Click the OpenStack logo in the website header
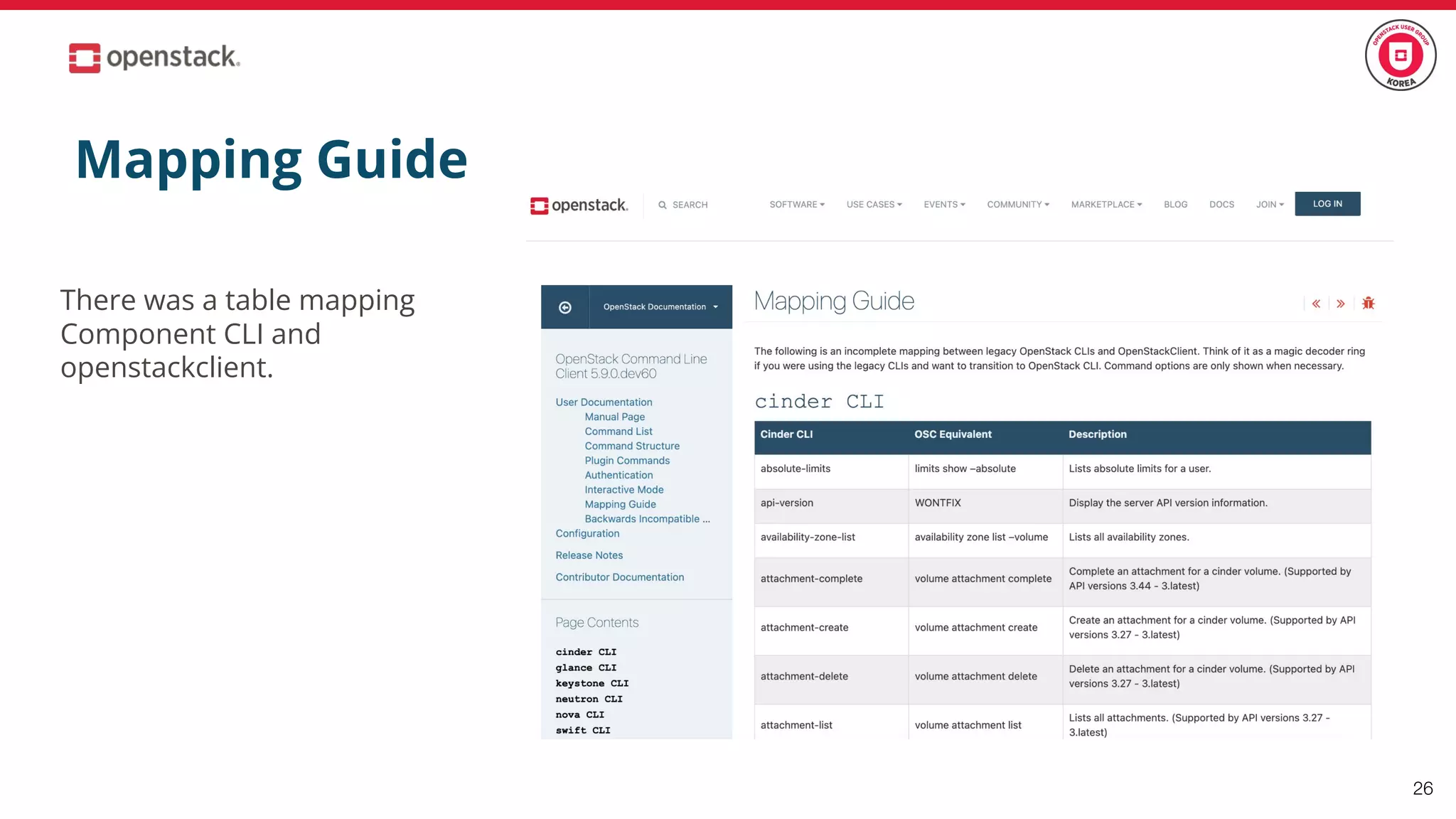The width and height of the screenshot is (1456, 819). click(x=579, y=205)
